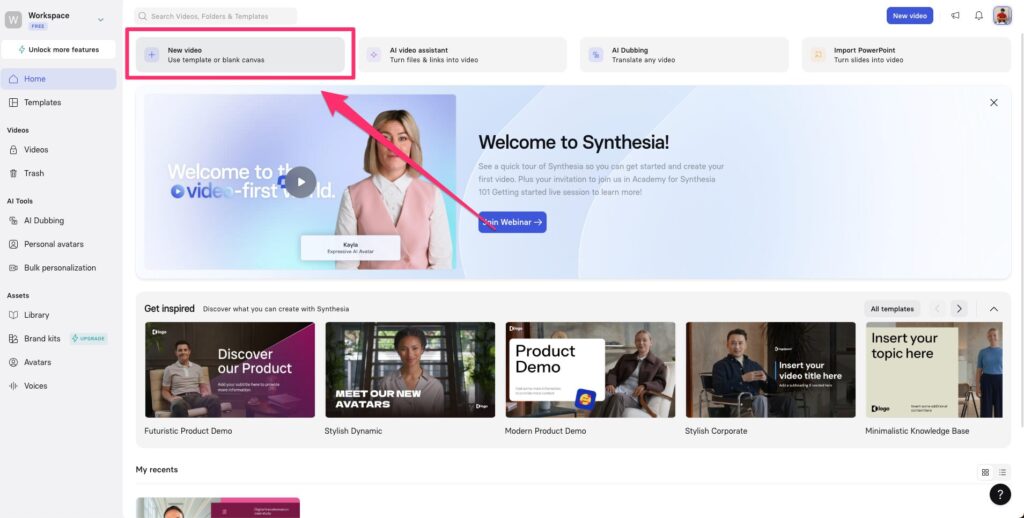Open the AI video assistant card
1024x518 pixels.
point(462,55)
